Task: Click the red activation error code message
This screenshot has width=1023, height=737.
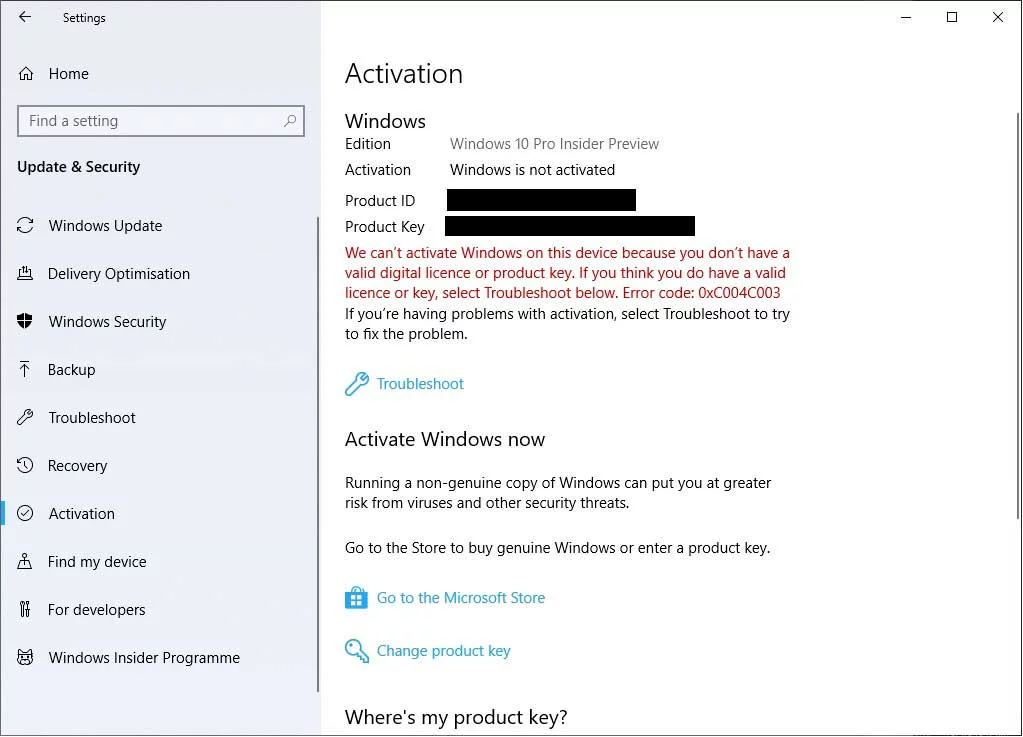Action: [567, 273]
